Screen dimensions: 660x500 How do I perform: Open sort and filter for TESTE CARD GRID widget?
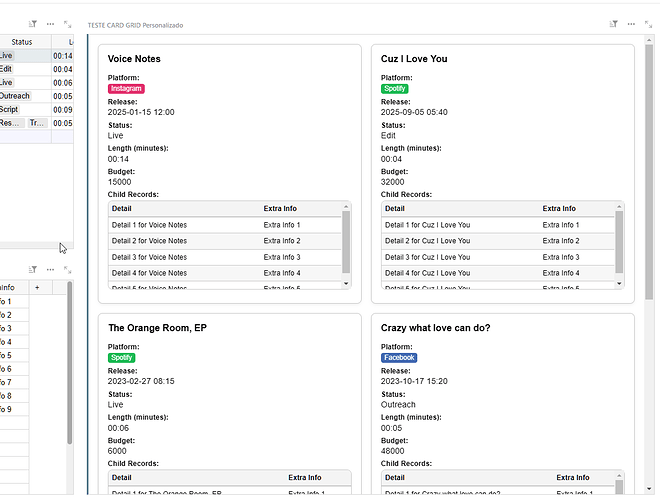(613, 24)
